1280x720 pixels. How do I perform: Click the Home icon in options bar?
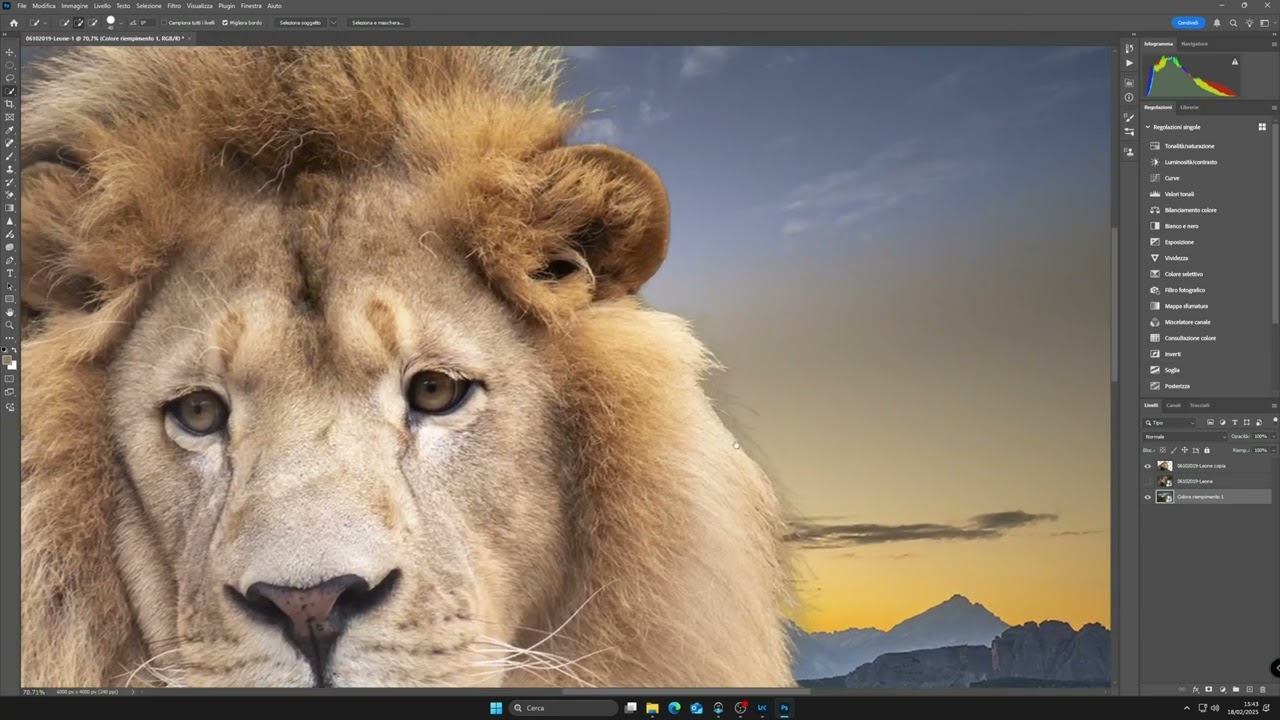click(13, 22)
